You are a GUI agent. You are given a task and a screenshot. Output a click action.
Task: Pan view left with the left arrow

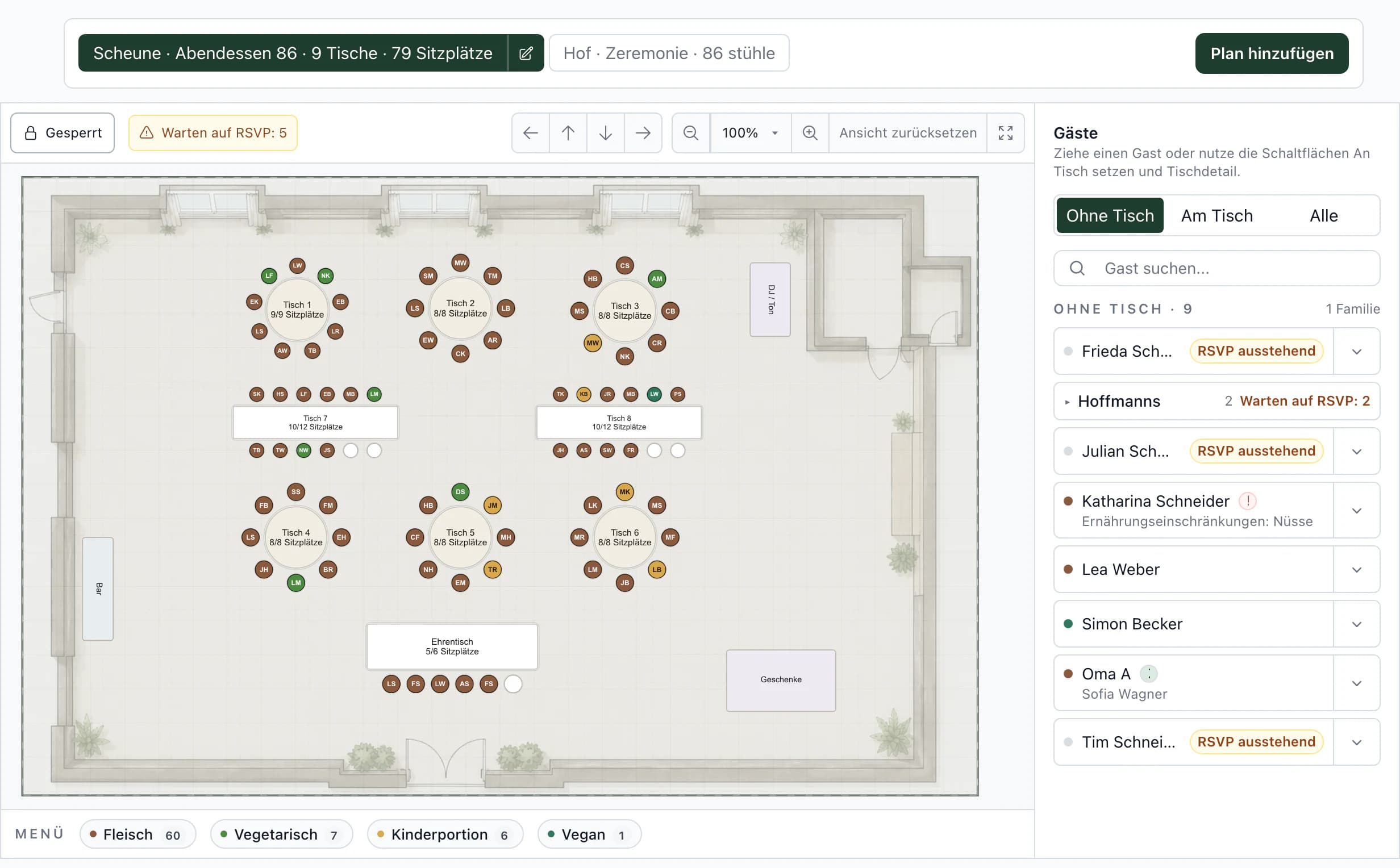[x=530, y=133]
